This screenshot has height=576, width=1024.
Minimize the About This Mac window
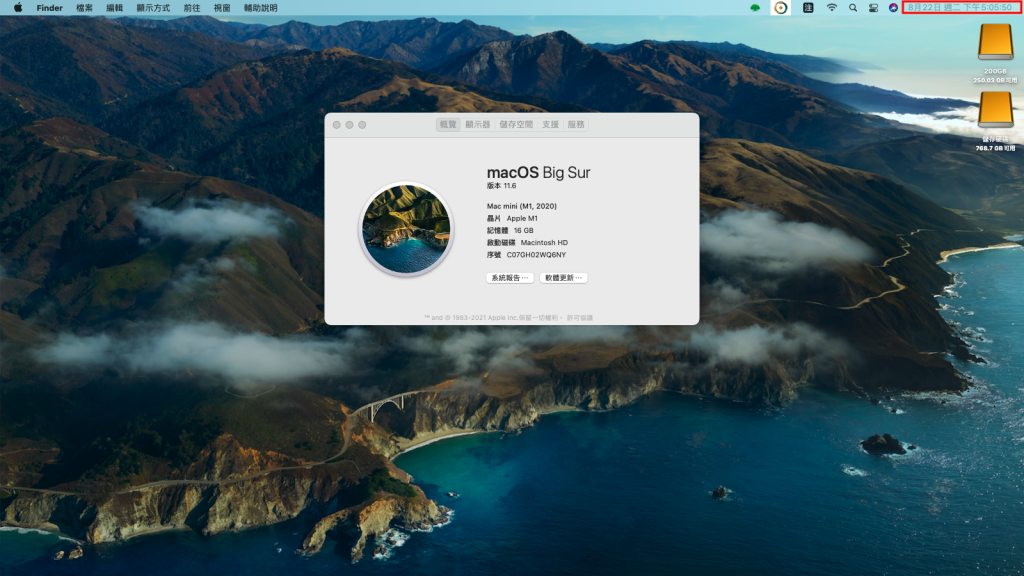click(349, 125)
